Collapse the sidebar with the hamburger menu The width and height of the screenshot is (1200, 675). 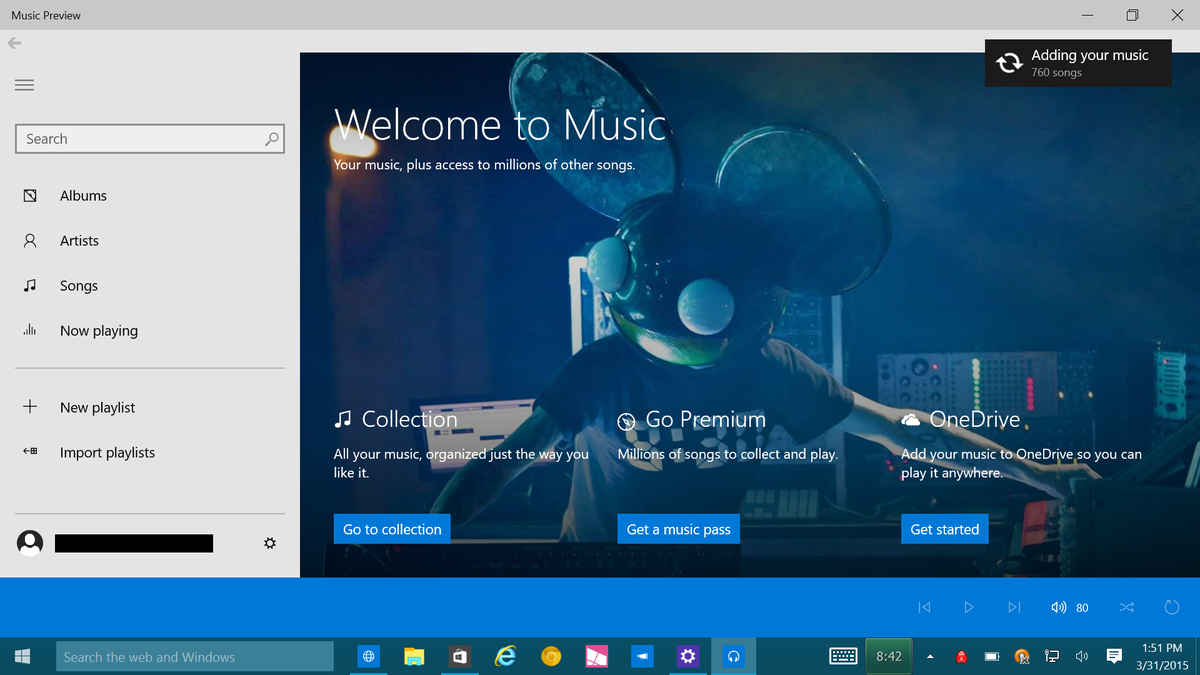[24, 85]
